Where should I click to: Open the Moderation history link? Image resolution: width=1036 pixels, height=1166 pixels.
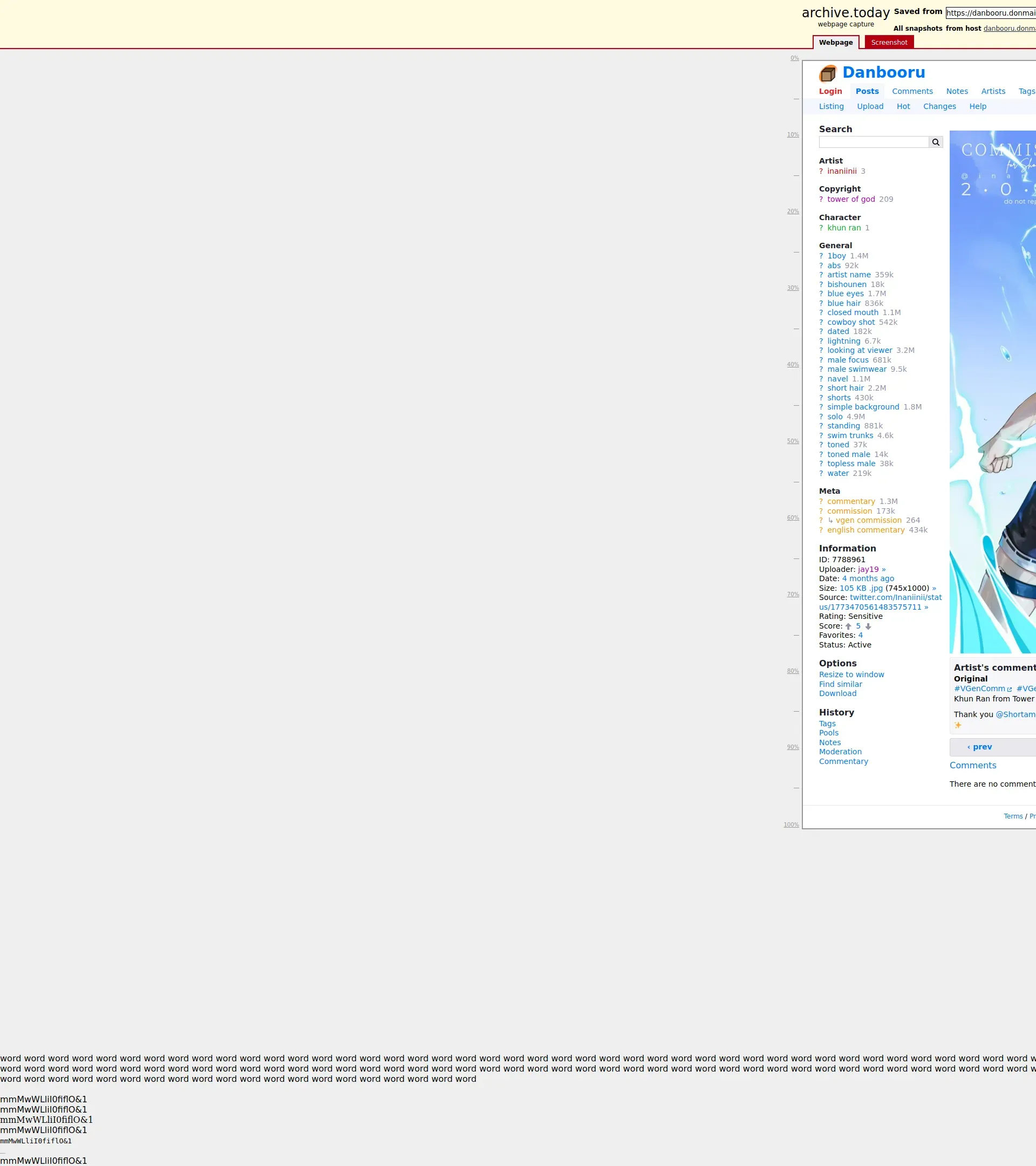click(x=840, y=752)
